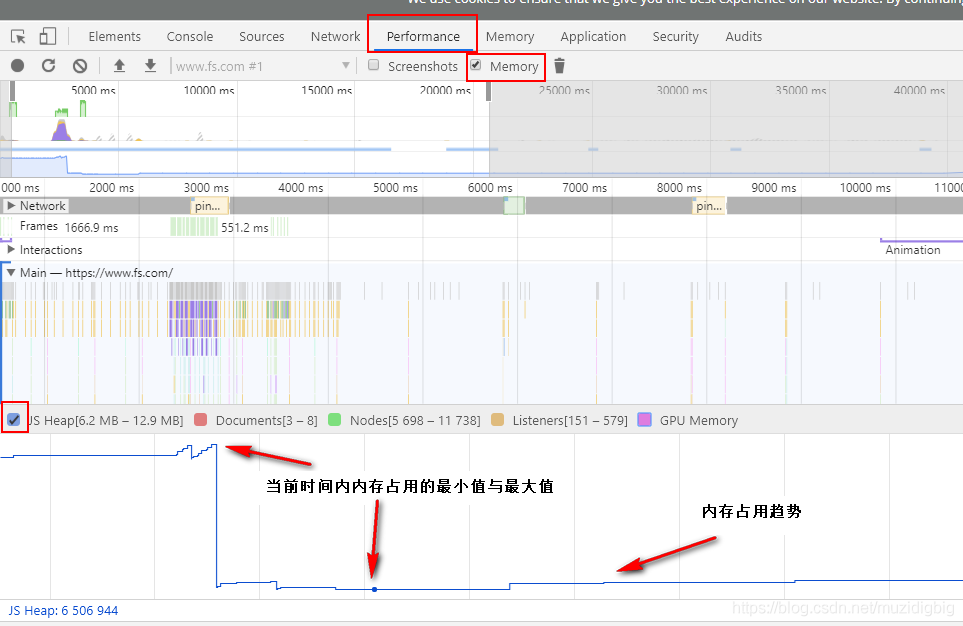Toggle the Documents red counter swatch
Image resolution: width=963 pixels, height=626 pixels.
click(x=200, y=420)
